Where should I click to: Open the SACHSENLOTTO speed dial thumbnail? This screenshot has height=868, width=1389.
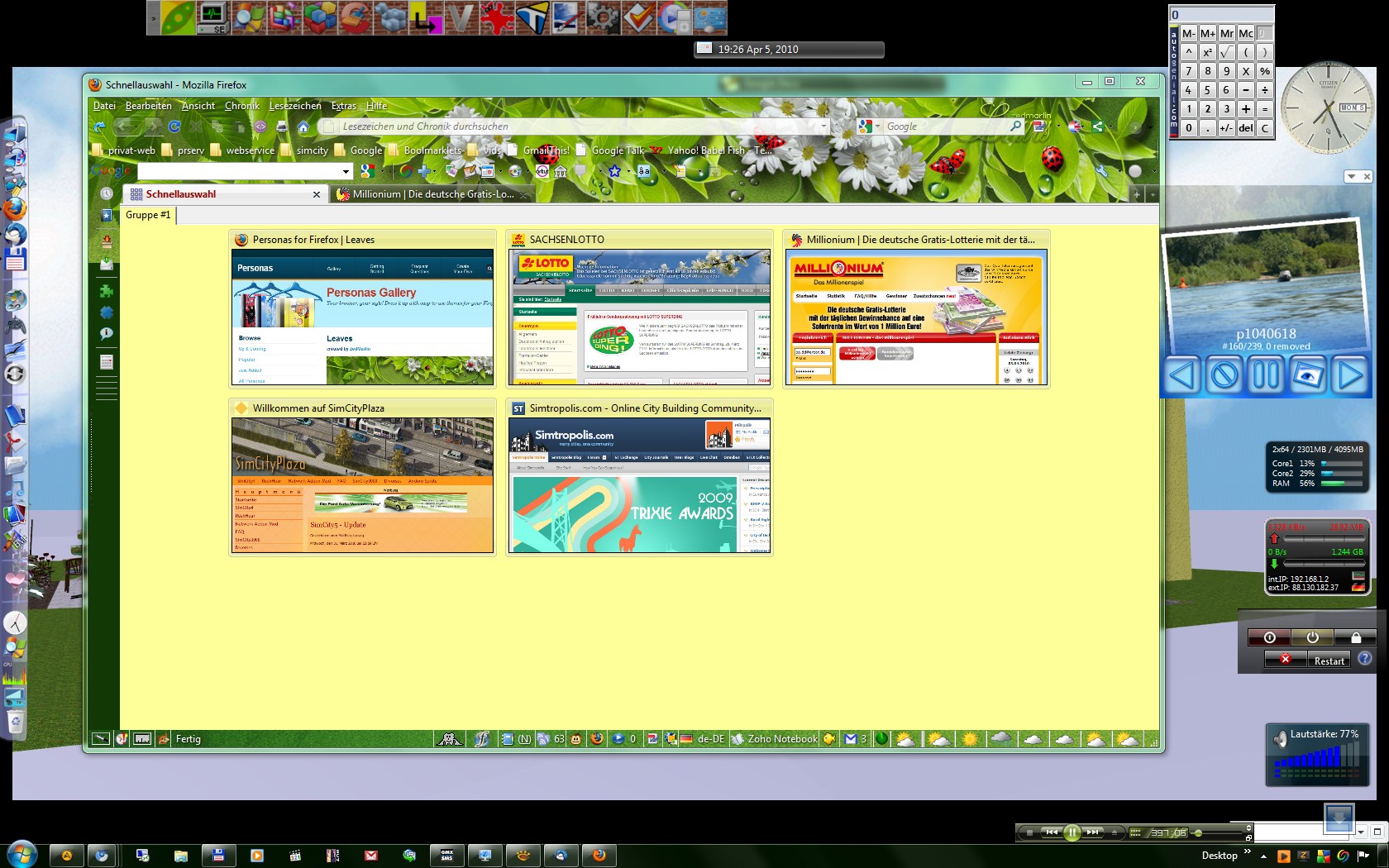(x=639, y=317)
